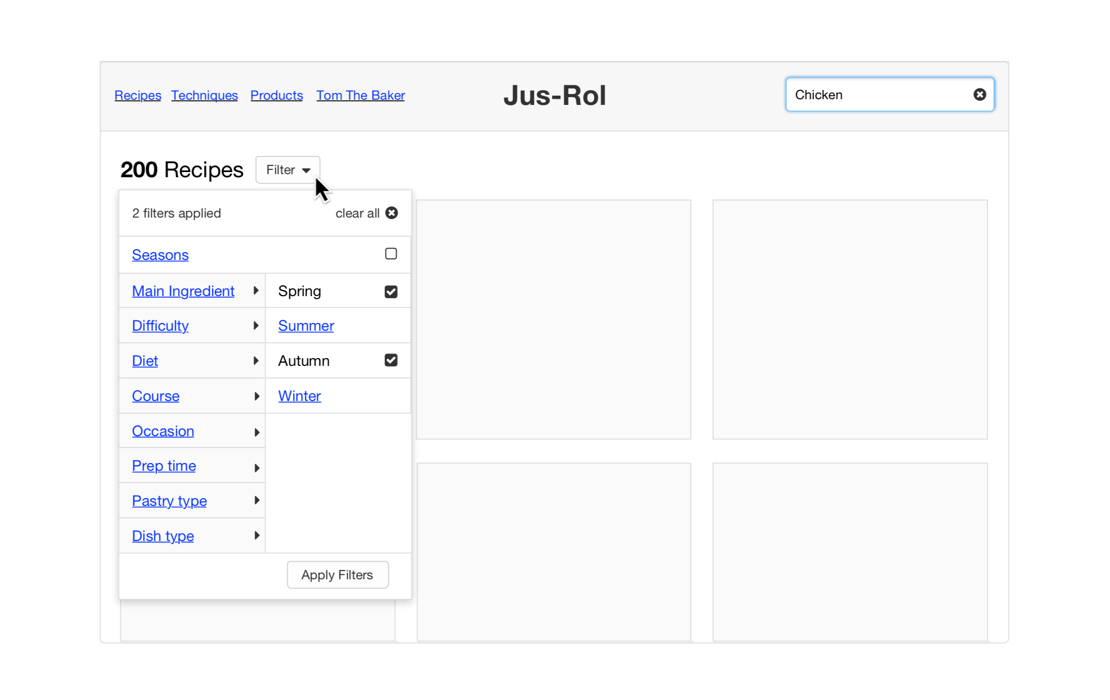Viewport: 1110px width, 700px height.
Task: Click the 2 filters applied text
Action: click(177, 213)
